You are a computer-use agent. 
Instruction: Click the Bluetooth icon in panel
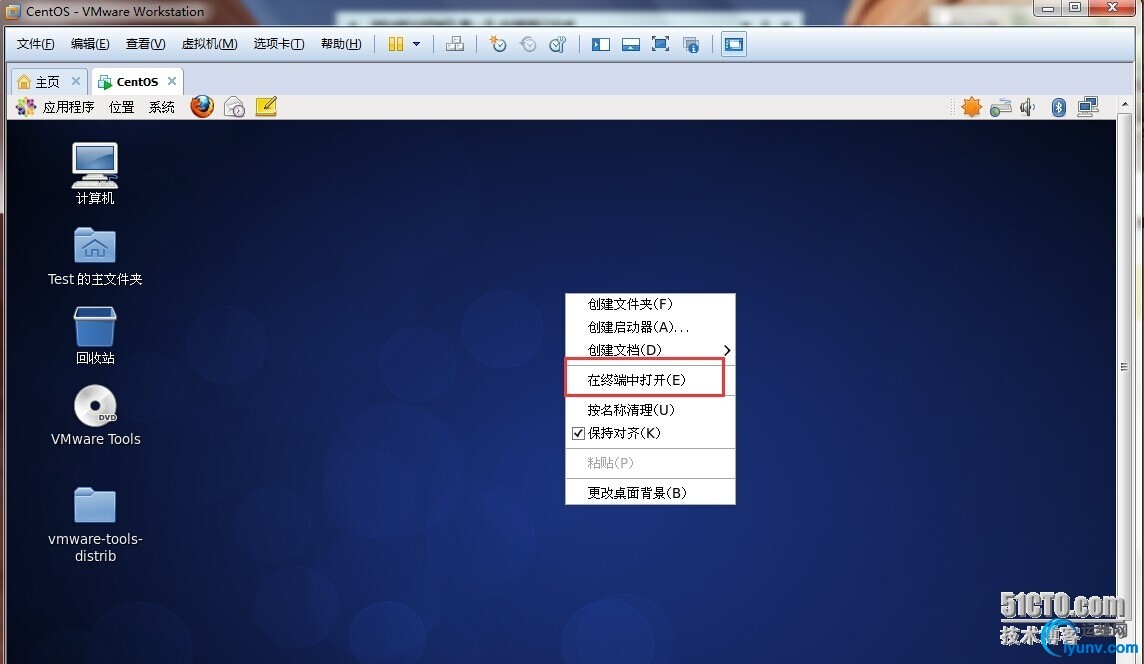[1059, 107]
